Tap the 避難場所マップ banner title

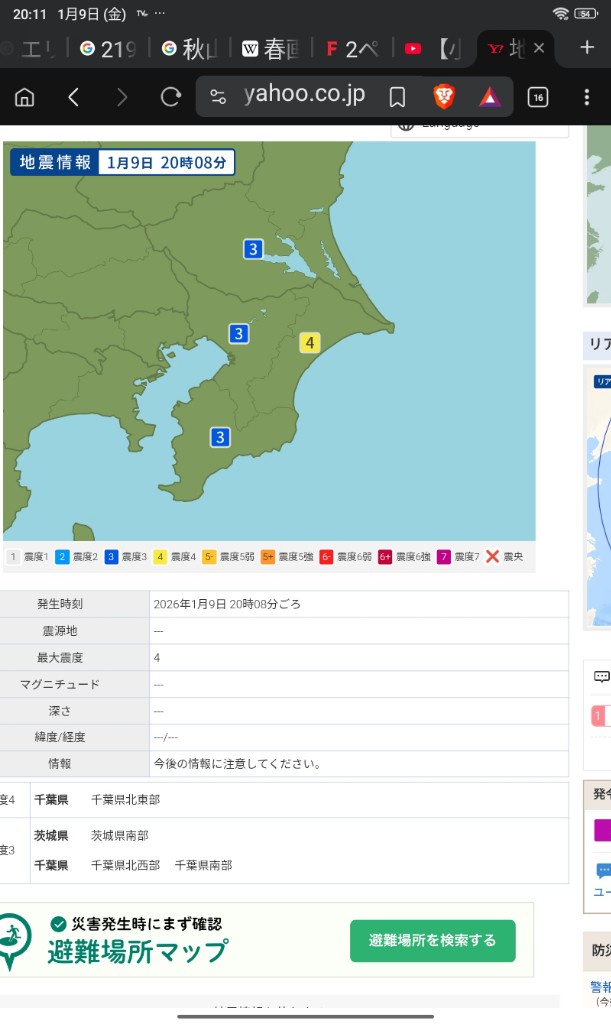pos(137,951)
